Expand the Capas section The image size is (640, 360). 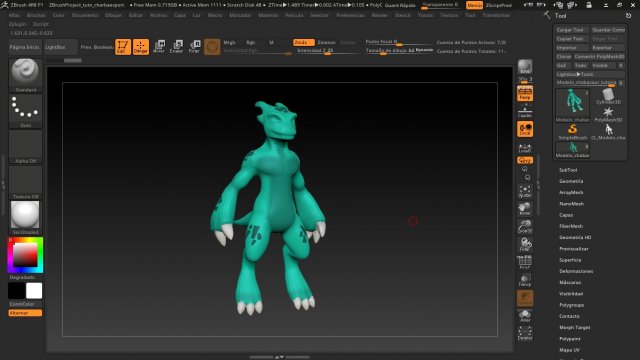point(566,215)
